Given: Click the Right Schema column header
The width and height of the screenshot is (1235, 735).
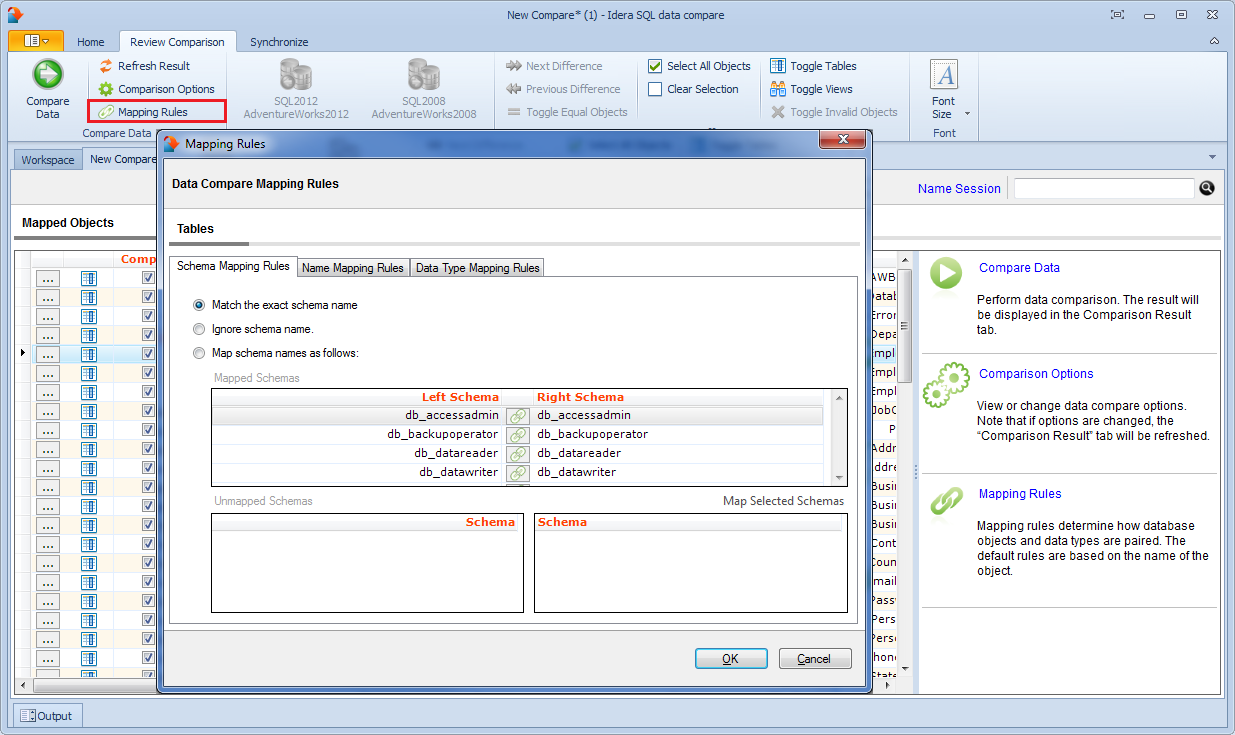Looking at the screenshot, I should [x=580, y=397].
